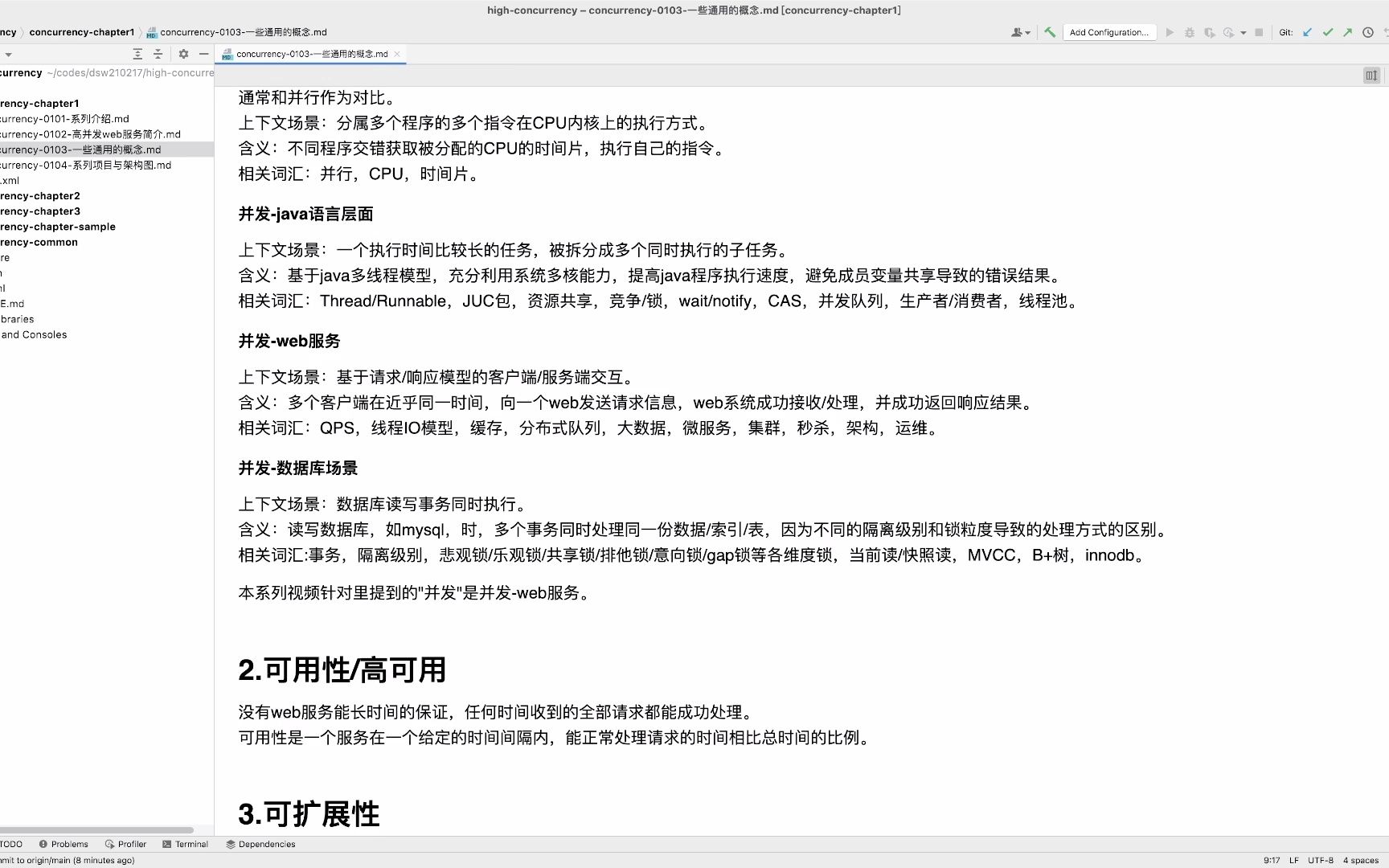This screenshot has height=868, width=1389.
Task: Click the Run play icon
Action: pyautogui.click(x=1170, y=32)
